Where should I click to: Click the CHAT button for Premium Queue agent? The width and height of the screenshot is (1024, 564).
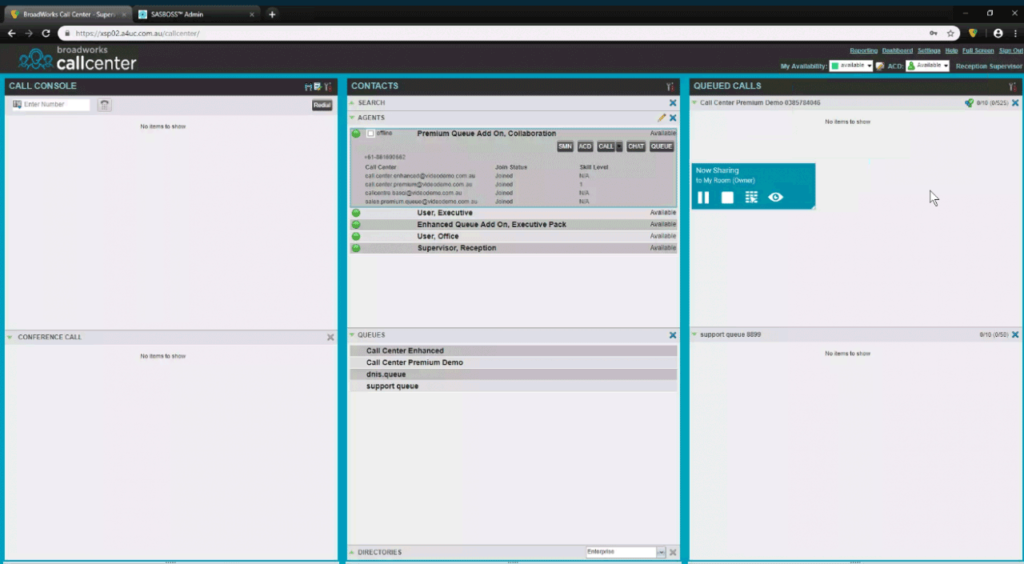(x=635, y=147)
